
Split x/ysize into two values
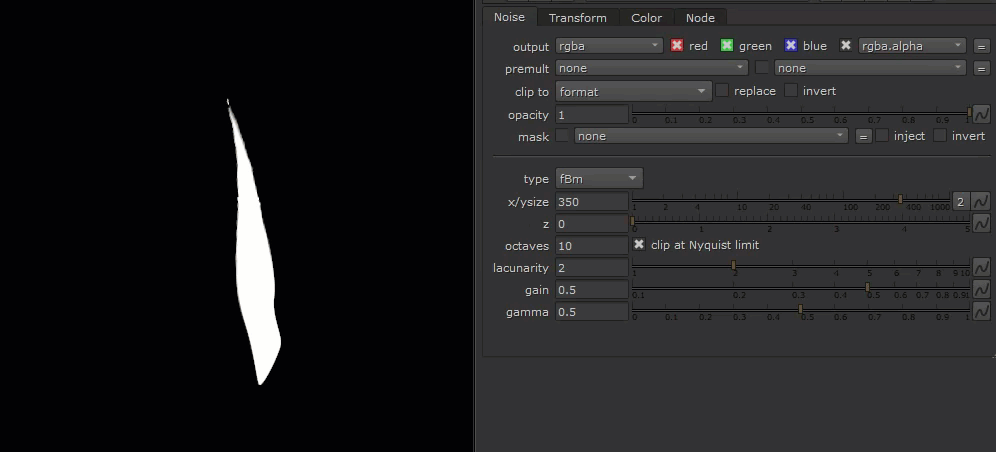(960, 201)
